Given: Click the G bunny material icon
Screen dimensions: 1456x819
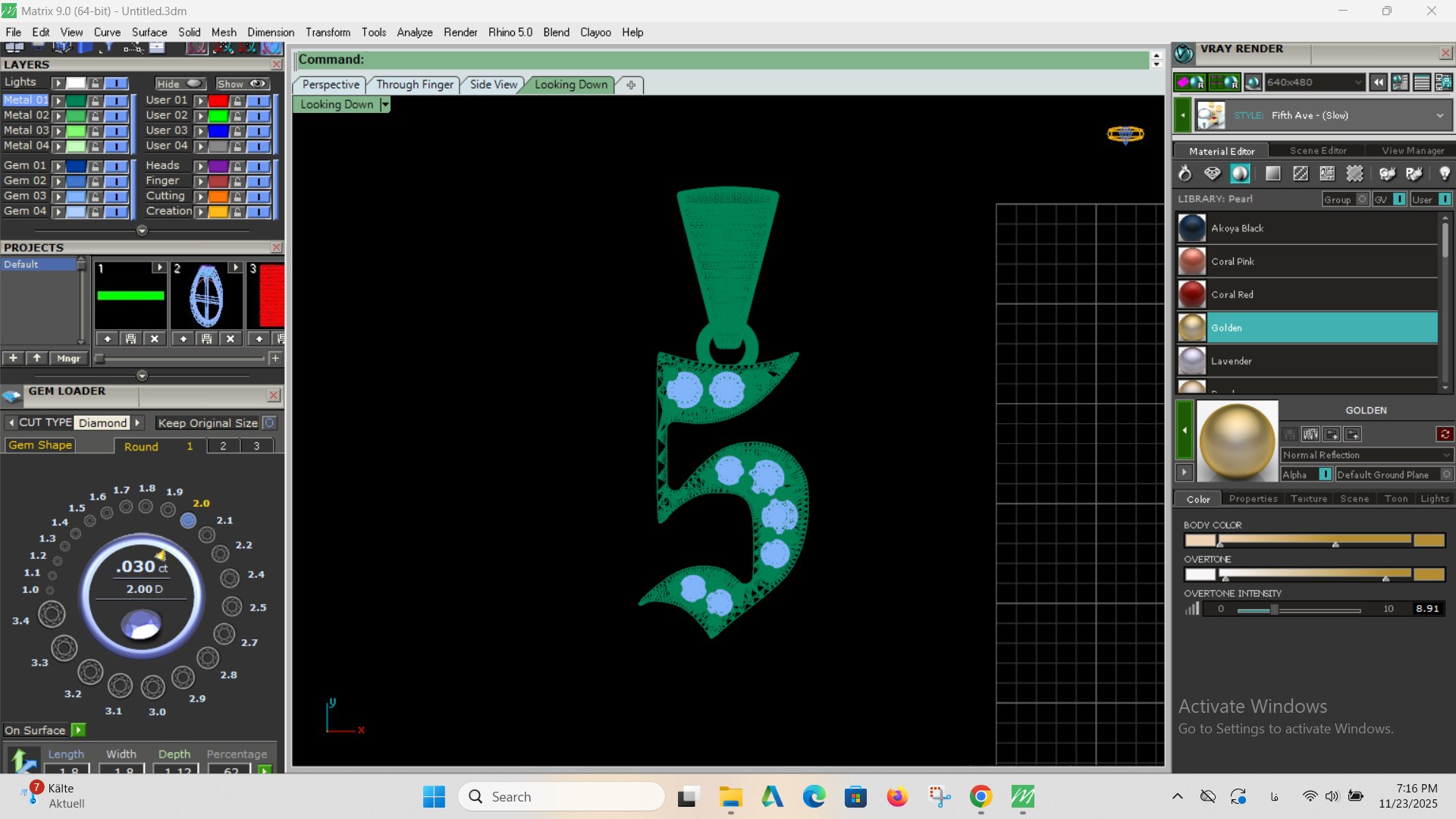Looking at the screenshot, I should tap(1387, 174).
